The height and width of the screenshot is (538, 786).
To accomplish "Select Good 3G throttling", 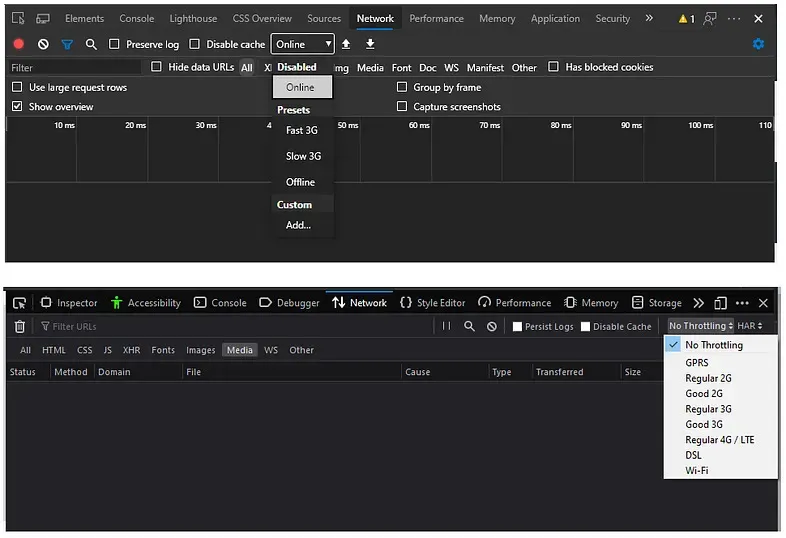I will click(720, 424).
